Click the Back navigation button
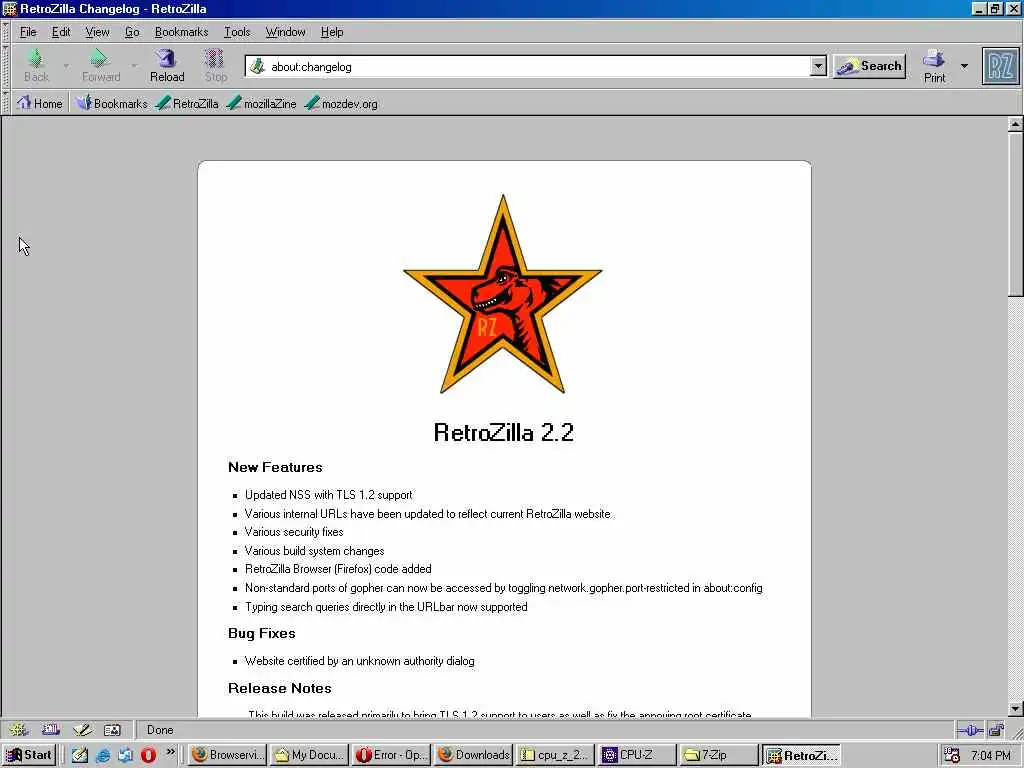This screenshot has height=768, width=1024. tap(36, 66)
